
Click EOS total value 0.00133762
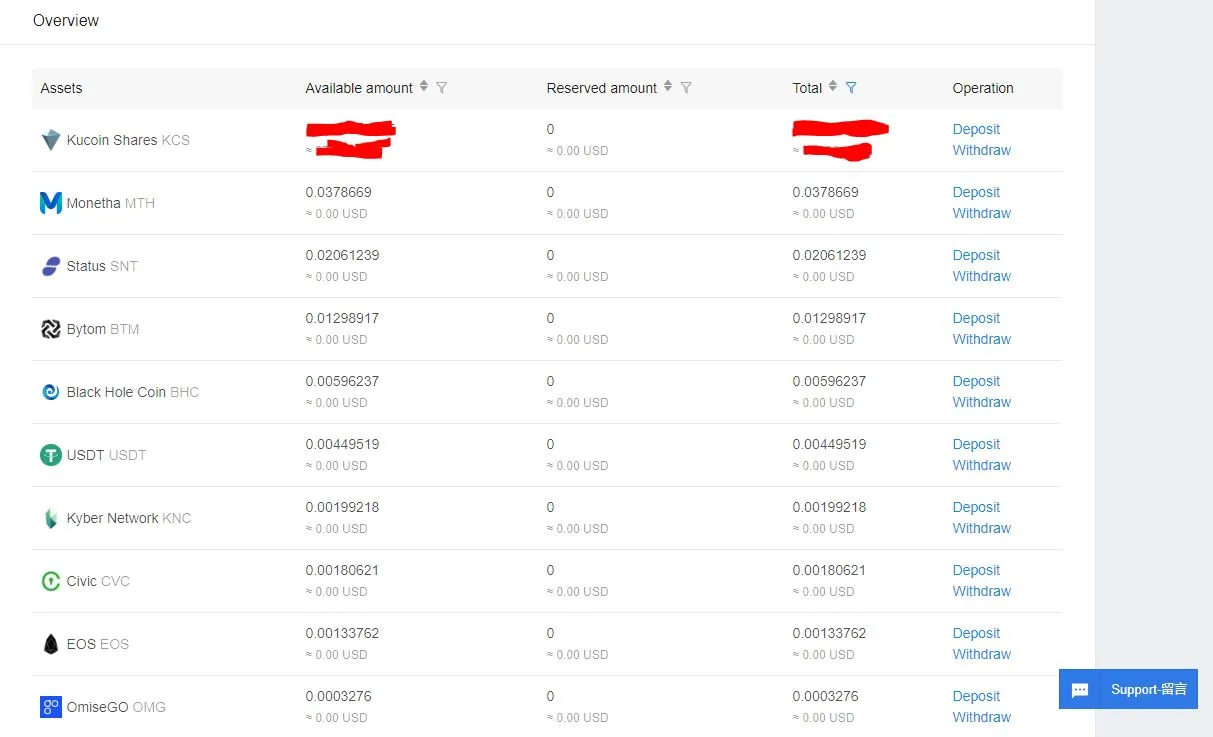click(829, 633)
